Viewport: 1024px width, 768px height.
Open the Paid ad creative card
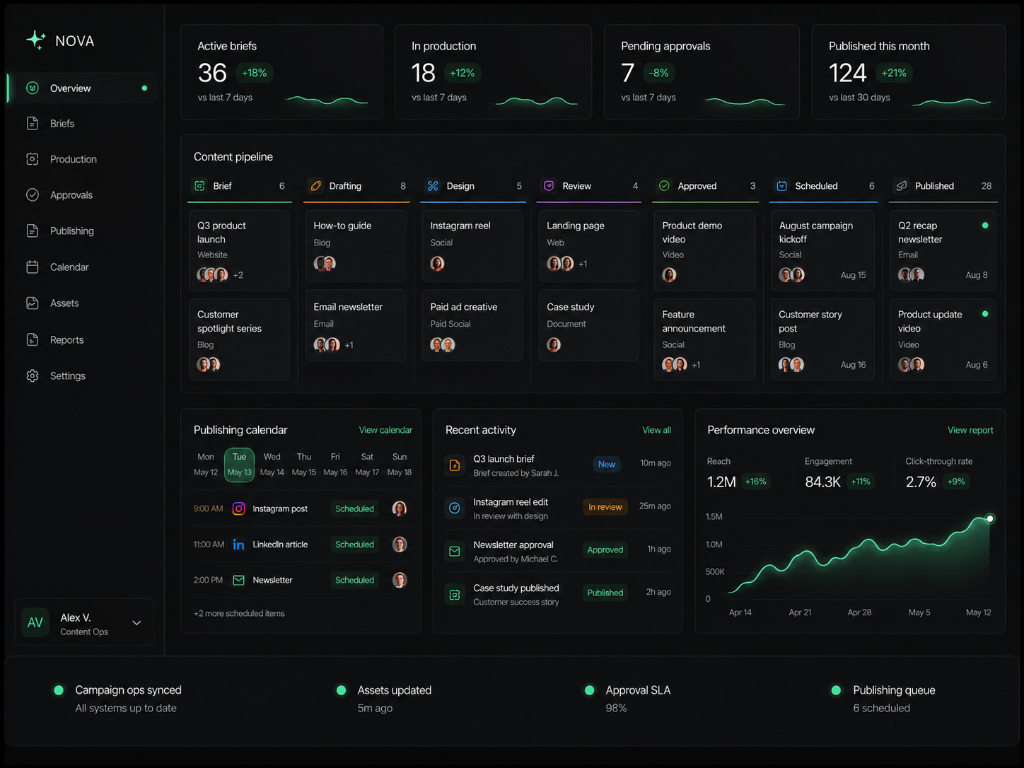pyautogui.click(x=472, y=326)
